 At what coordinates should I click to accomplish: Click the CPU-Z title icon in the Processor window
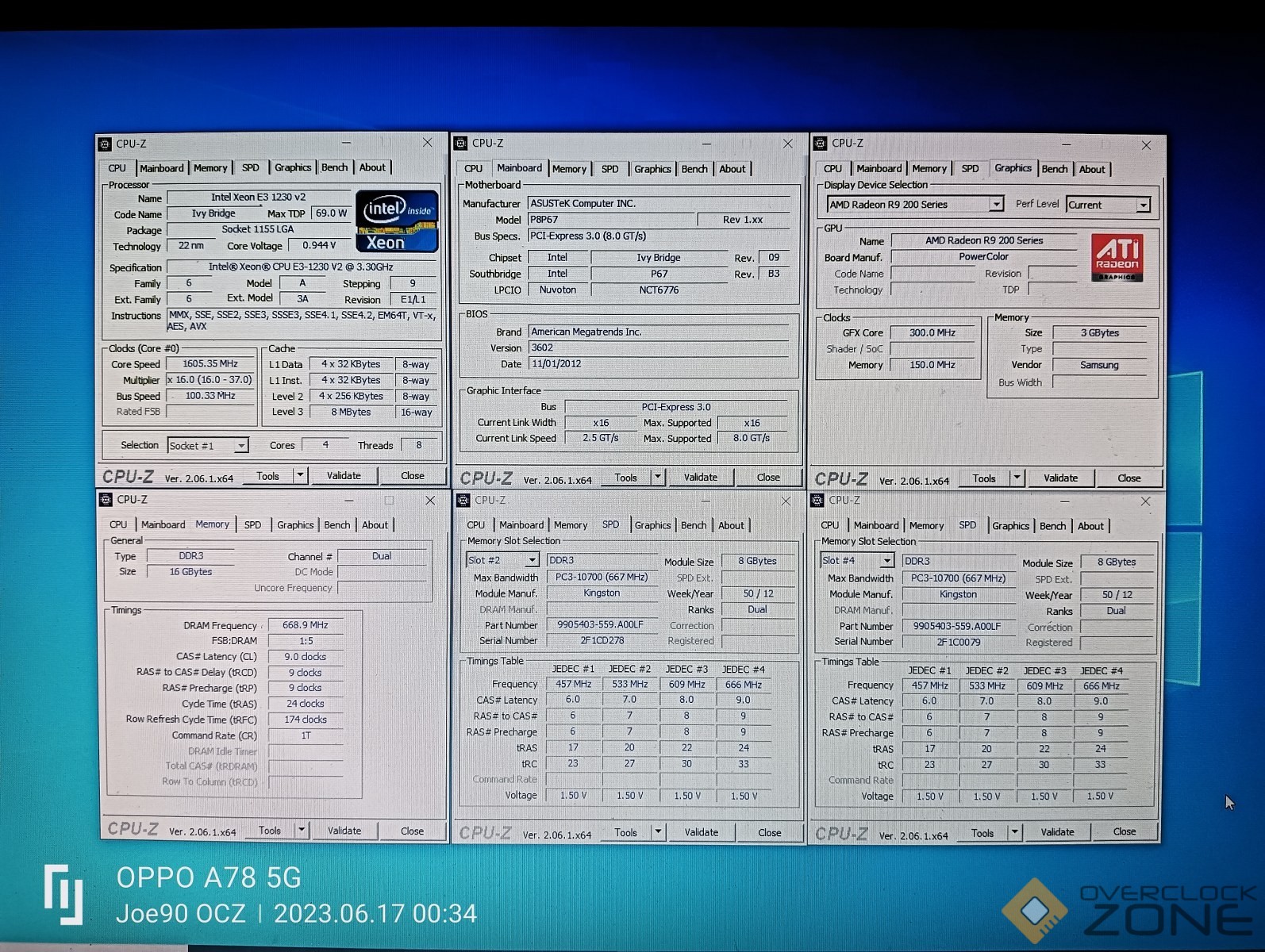point(105,144)
